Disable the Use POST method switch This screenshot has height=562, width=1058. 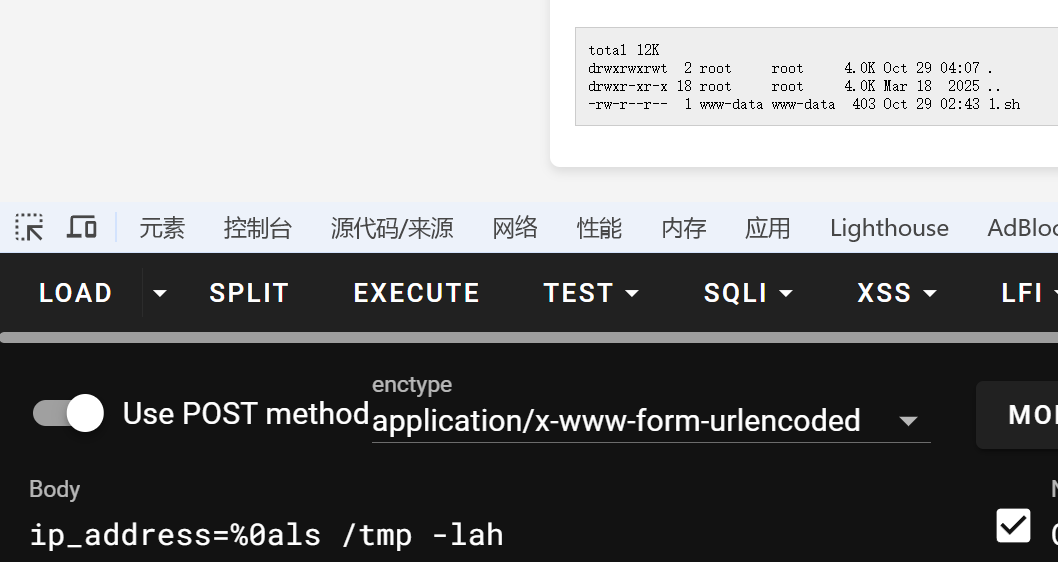click(x=68, y=413)
